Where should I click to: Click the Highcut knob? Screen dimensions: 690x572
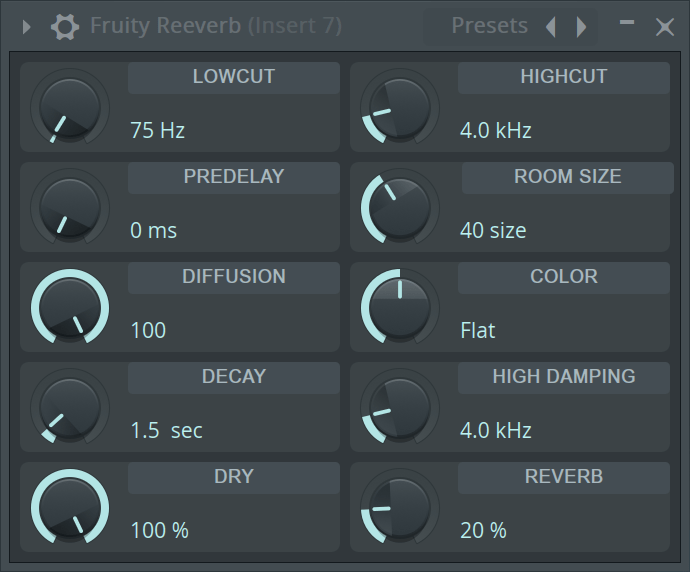[400, 106]
